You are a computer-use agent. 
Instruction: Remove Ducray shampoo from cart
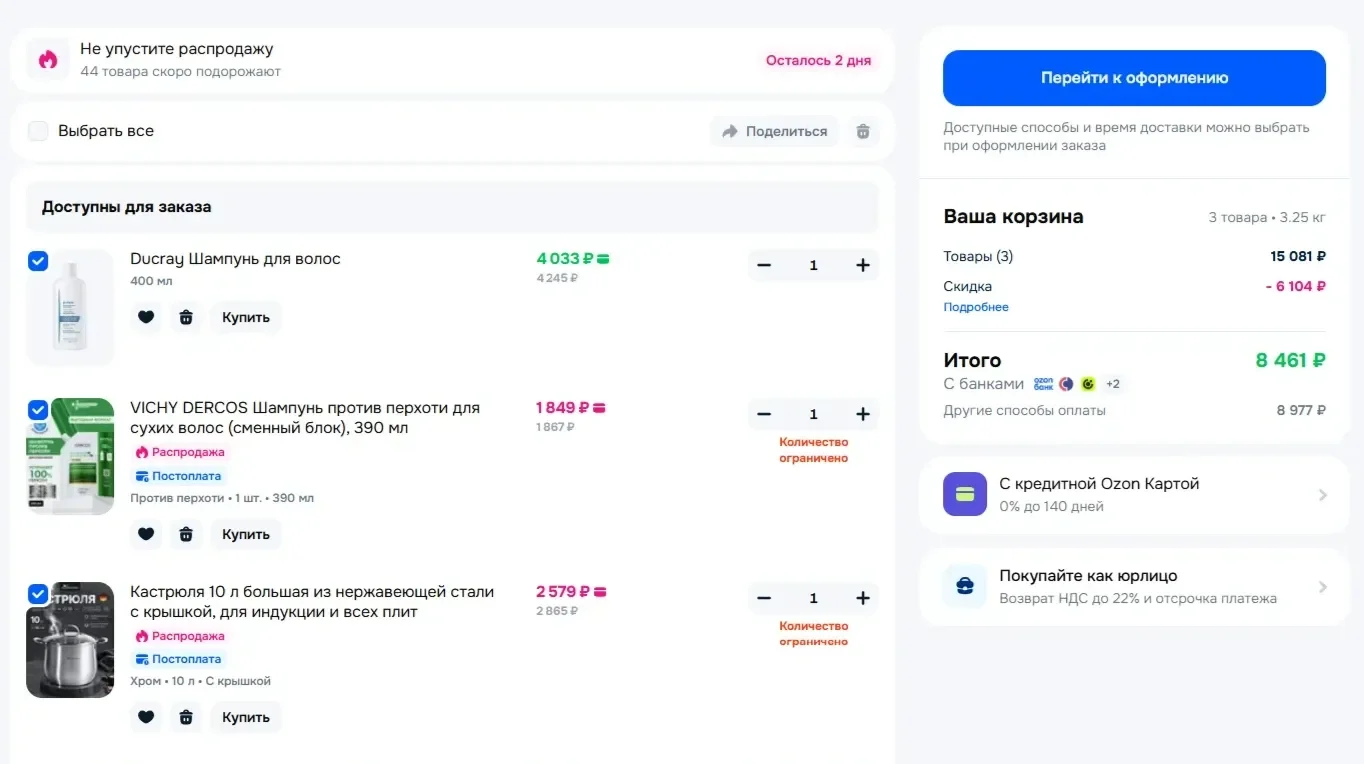point(186,317)
